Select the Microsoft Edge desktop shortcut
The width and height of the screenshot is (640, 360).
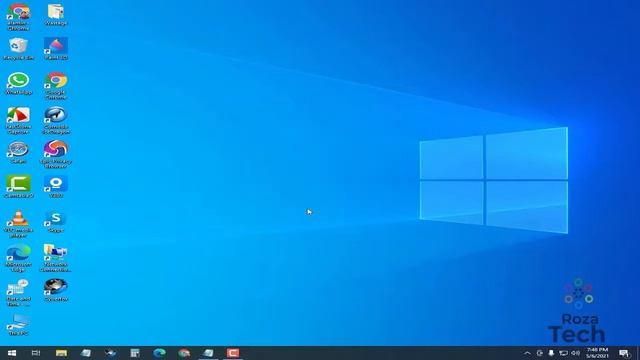(x=18, y=258)
